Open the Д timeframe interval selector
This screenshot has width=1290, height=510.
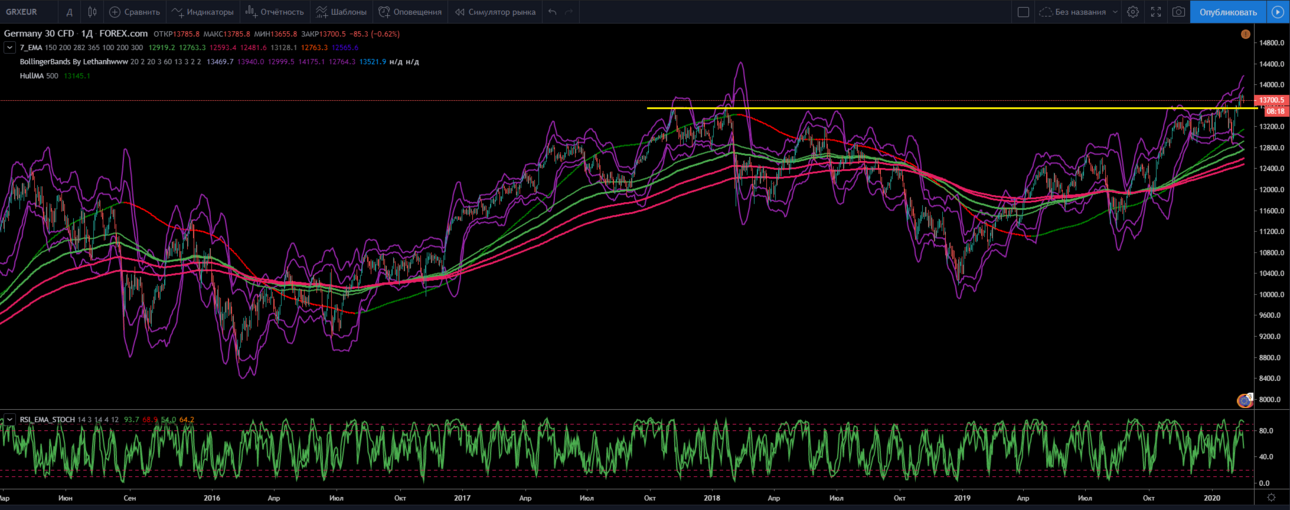coord(68,12)
